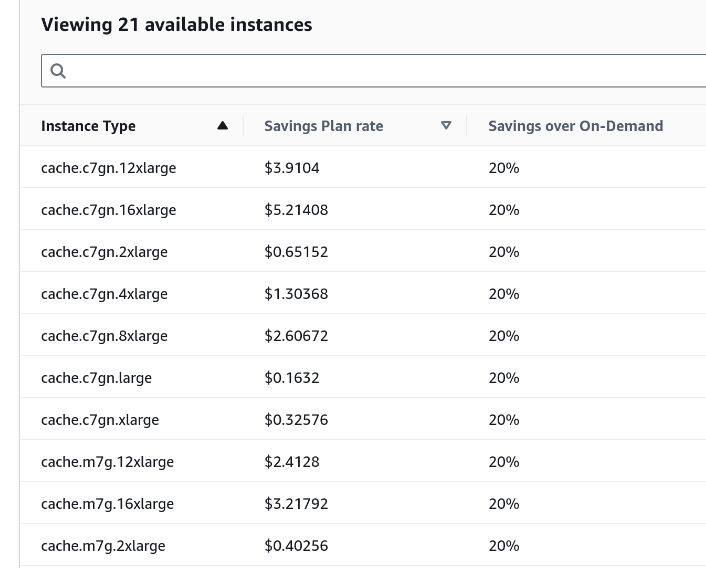
Task: Click the $0.1632 rate cell
Action: click(292, 378)
